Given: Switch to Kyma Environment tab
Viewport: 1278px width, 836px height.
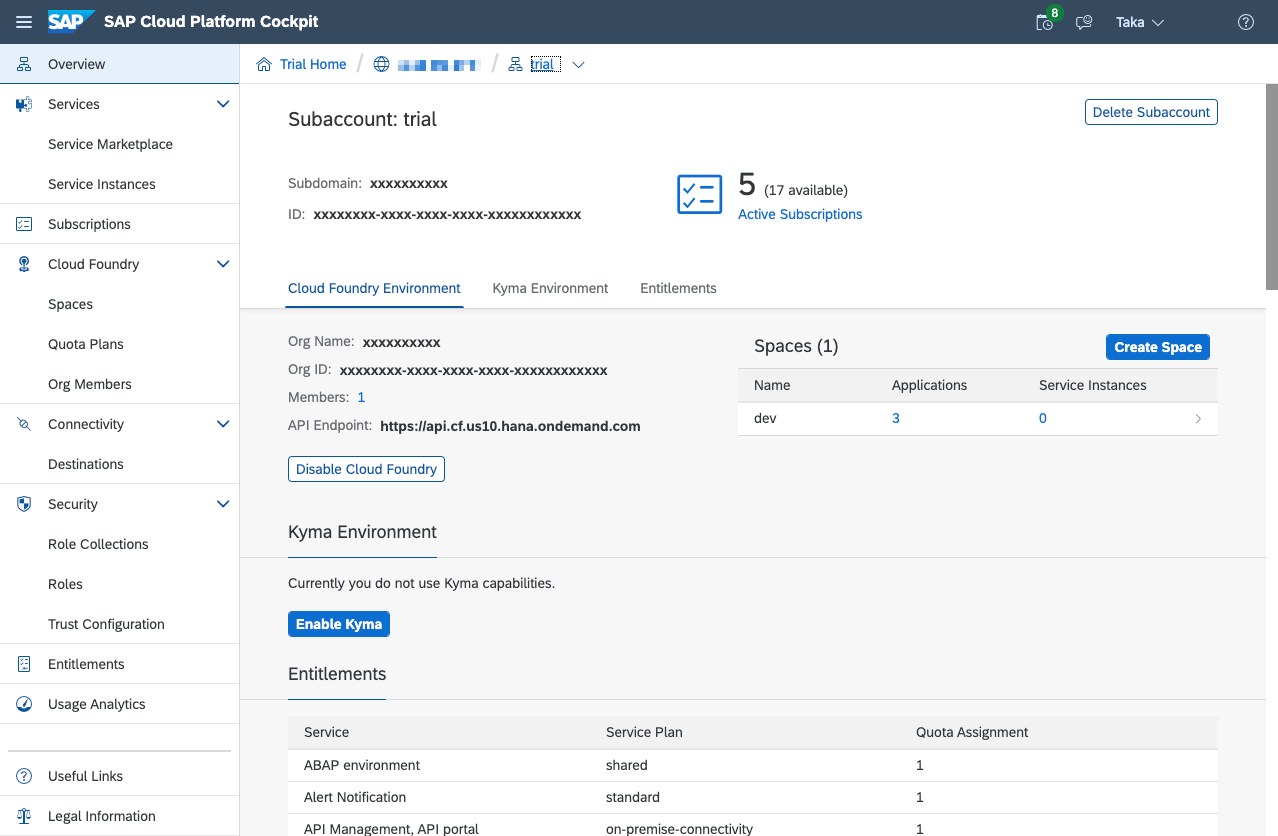Looking at the screenshot, I should tap(550, 288).
